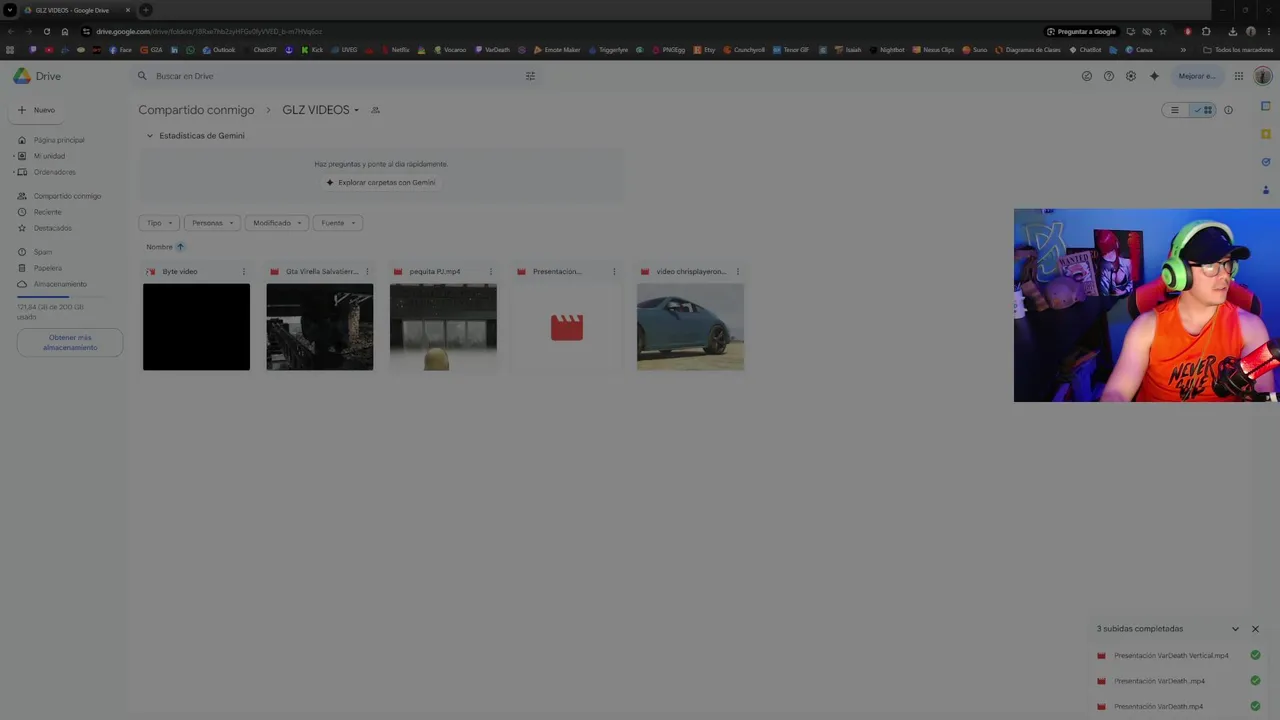The image size is (1280, 720).
Task: Open browser extensions puzzle icon
Action: (1206, 32)
